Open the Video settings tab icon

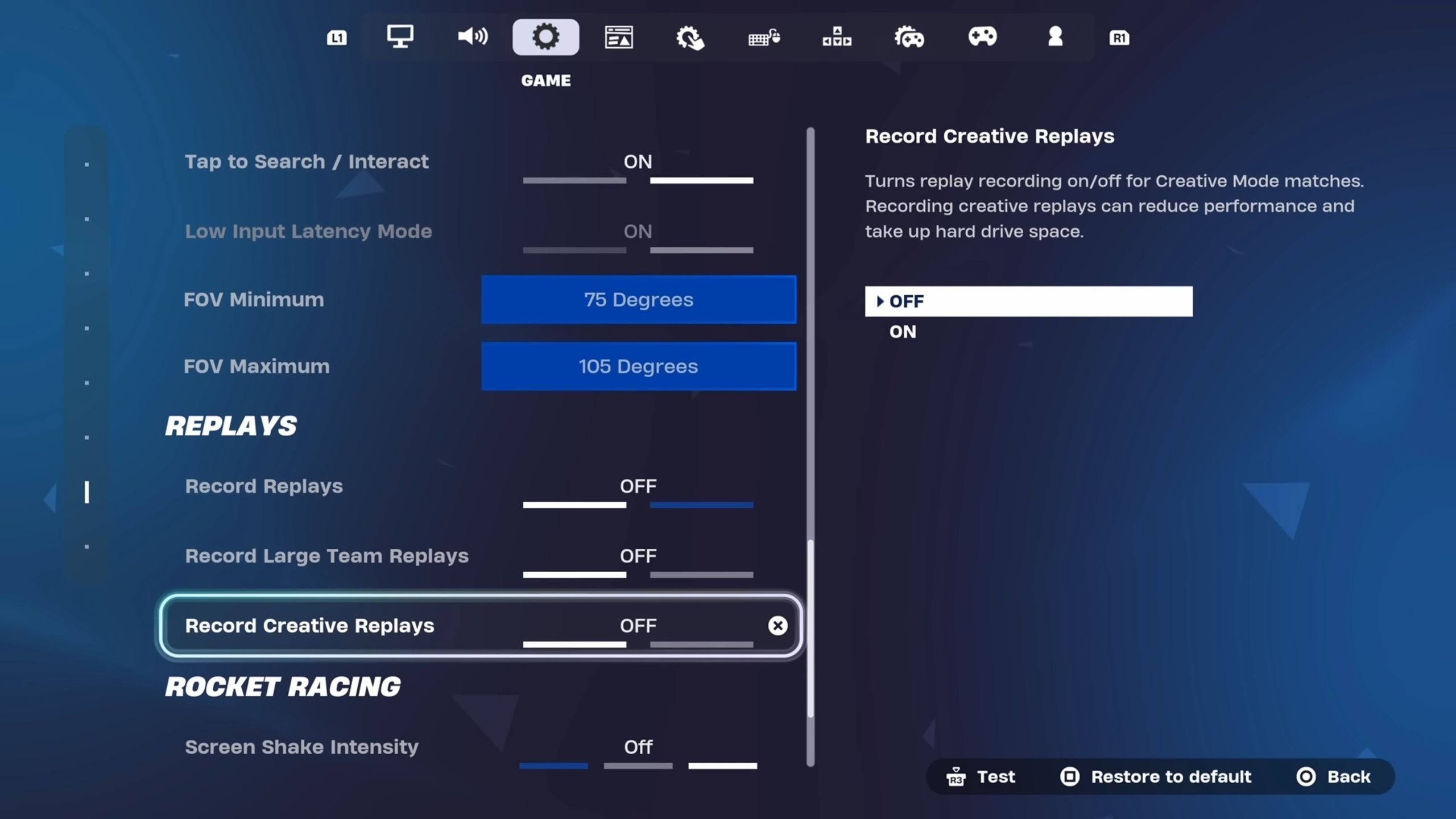pyautogui.click(x=400, y=36)
